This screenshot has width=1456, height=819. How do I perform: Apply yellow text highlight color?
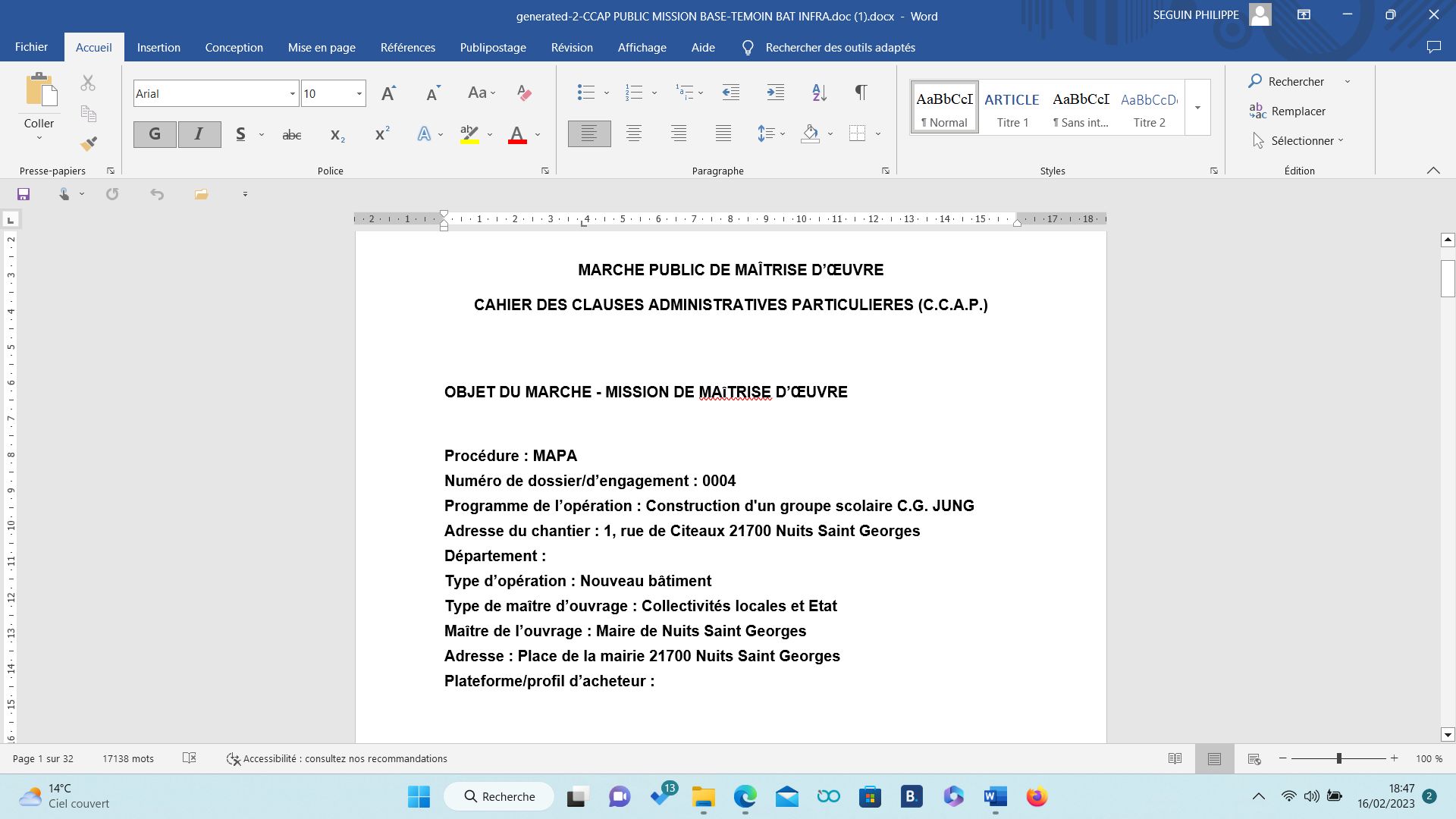coord(469,135)
